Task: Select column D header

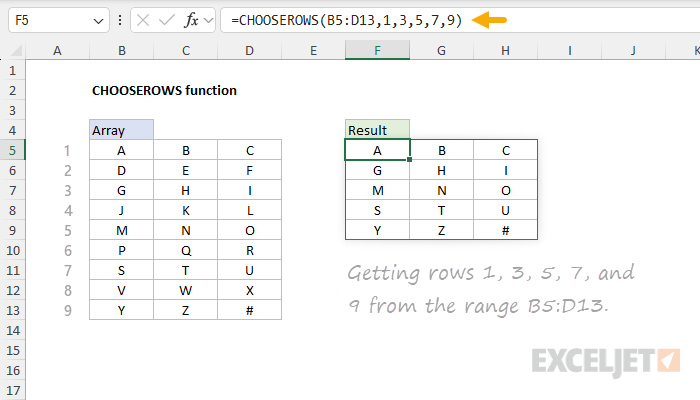Action: [x=250, y=50]
